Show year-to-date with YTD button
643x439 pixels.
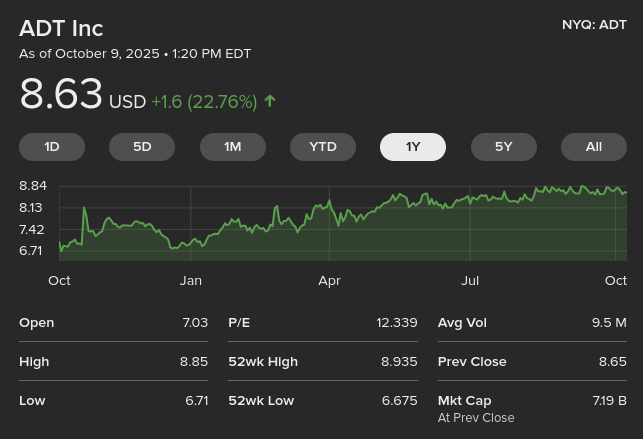[x=323, y=147]
